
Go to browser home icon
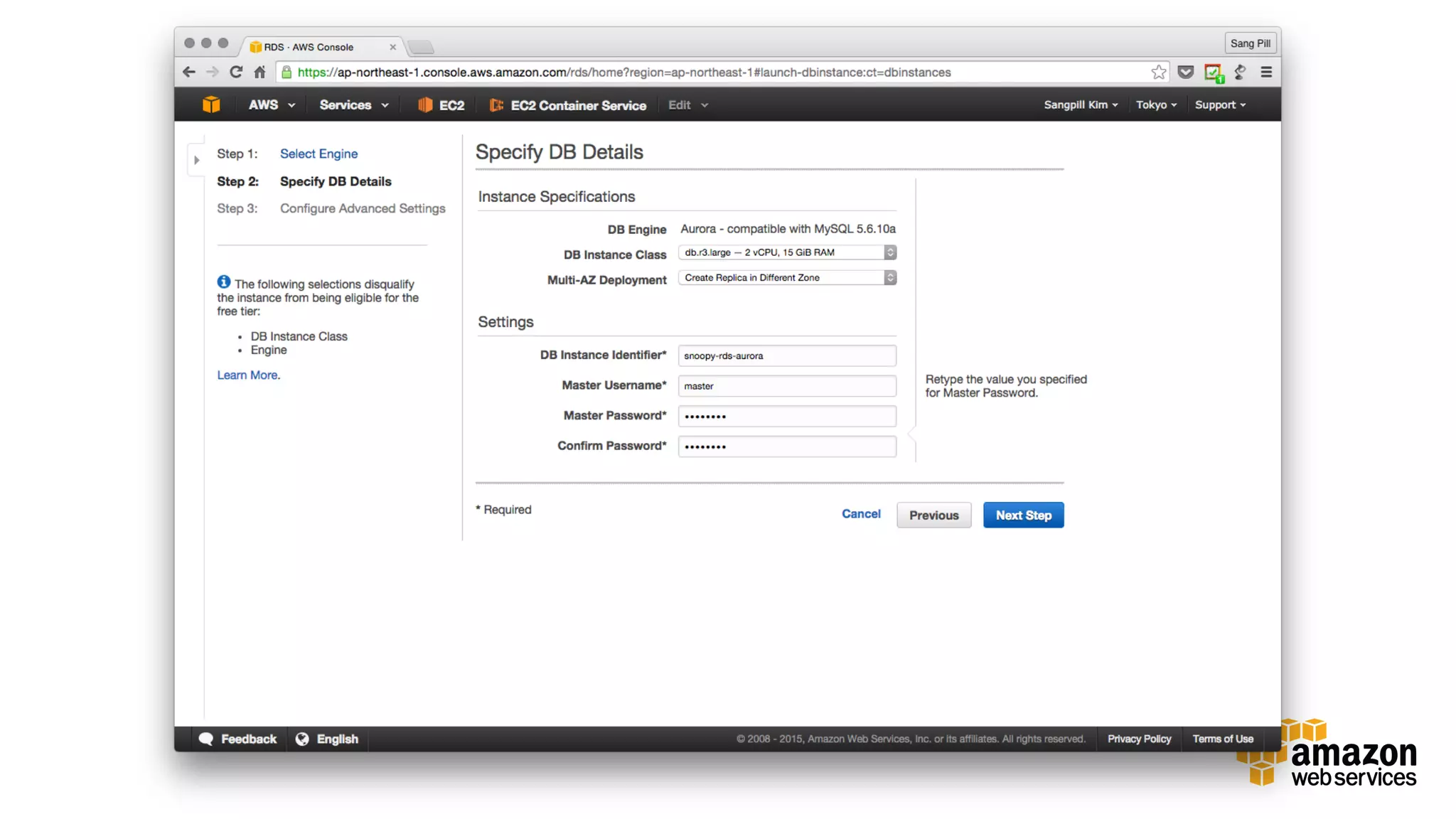click(259, 72)
